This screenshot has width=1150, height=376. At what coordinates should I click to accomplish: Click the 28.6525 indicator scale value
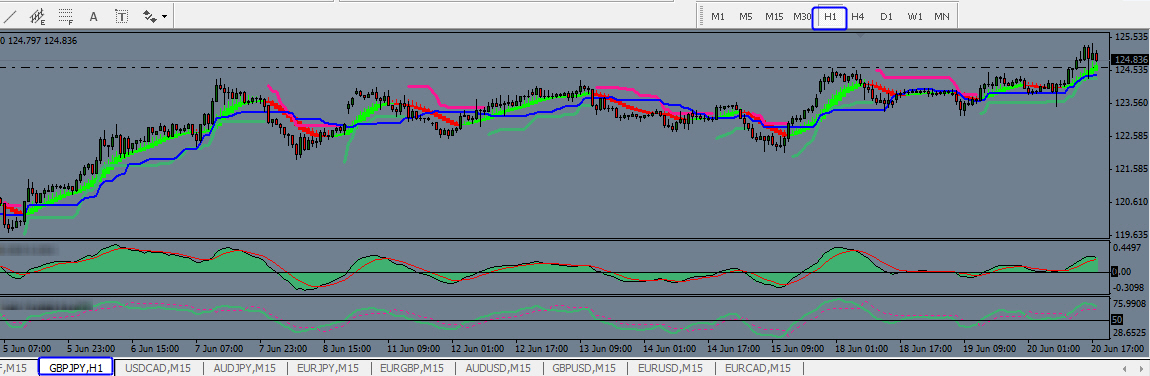tap(1129, 332)
